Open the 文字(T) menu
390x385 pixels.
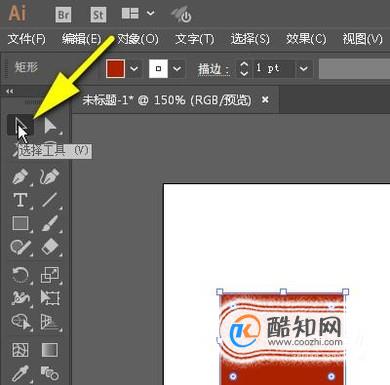click(x=195, y=39)
